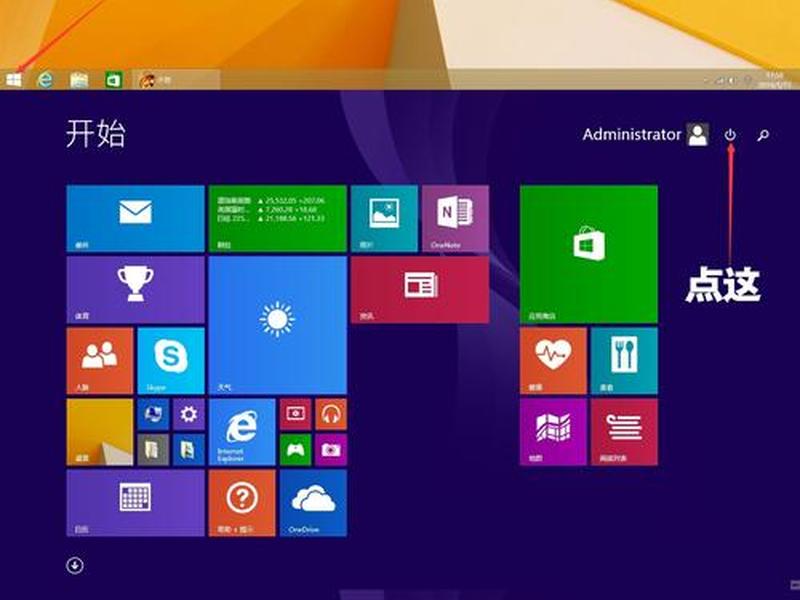Image resolution: width=800 pixels, height=600 pixels.
Task: Open the Desktop tile
Action: click(100, 432)
